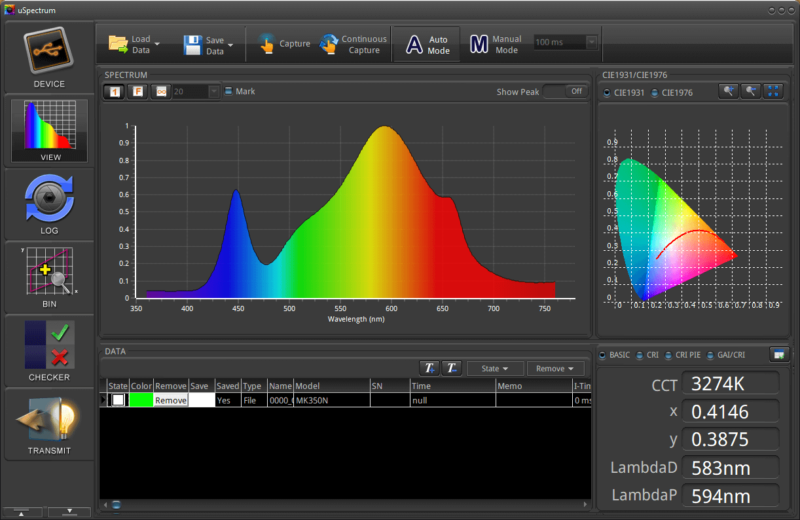Click the Type column header
Viewport: 800px width, 520px height.
pyautogui.click(x=254, y=386)
